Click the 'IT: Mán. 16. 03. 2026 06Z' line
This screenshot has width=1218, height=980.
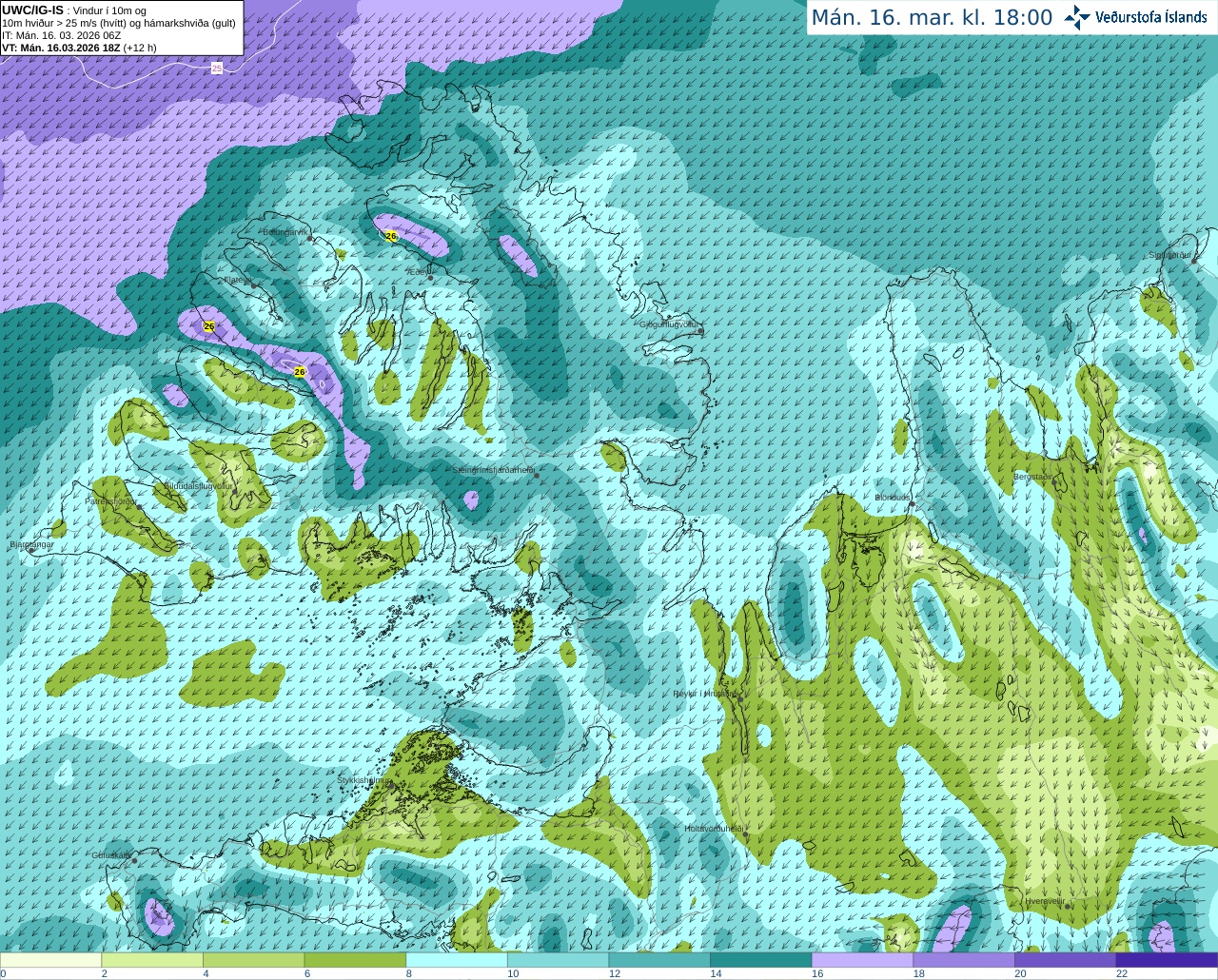click(61, 35)
